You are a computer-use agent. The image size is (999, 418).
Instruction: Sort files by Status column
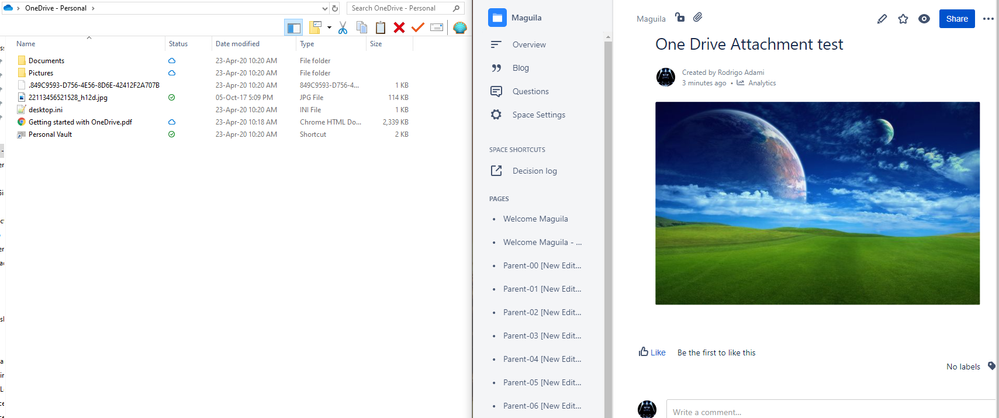(x=178, y=44)
